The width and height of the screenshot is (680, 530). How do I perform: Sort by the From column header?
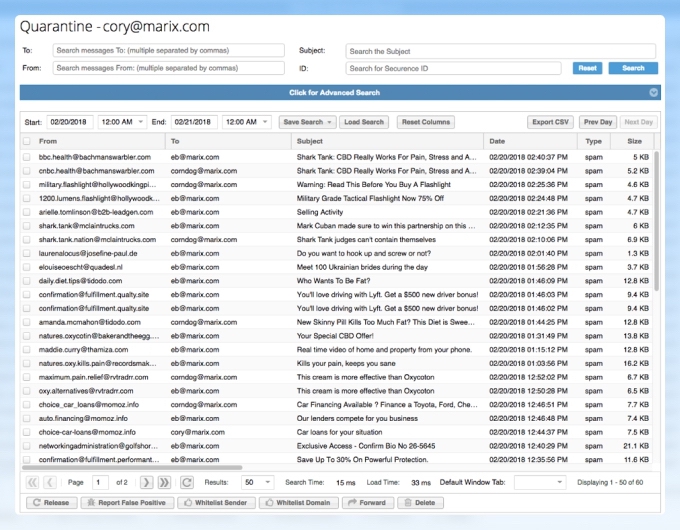point(93,141)
